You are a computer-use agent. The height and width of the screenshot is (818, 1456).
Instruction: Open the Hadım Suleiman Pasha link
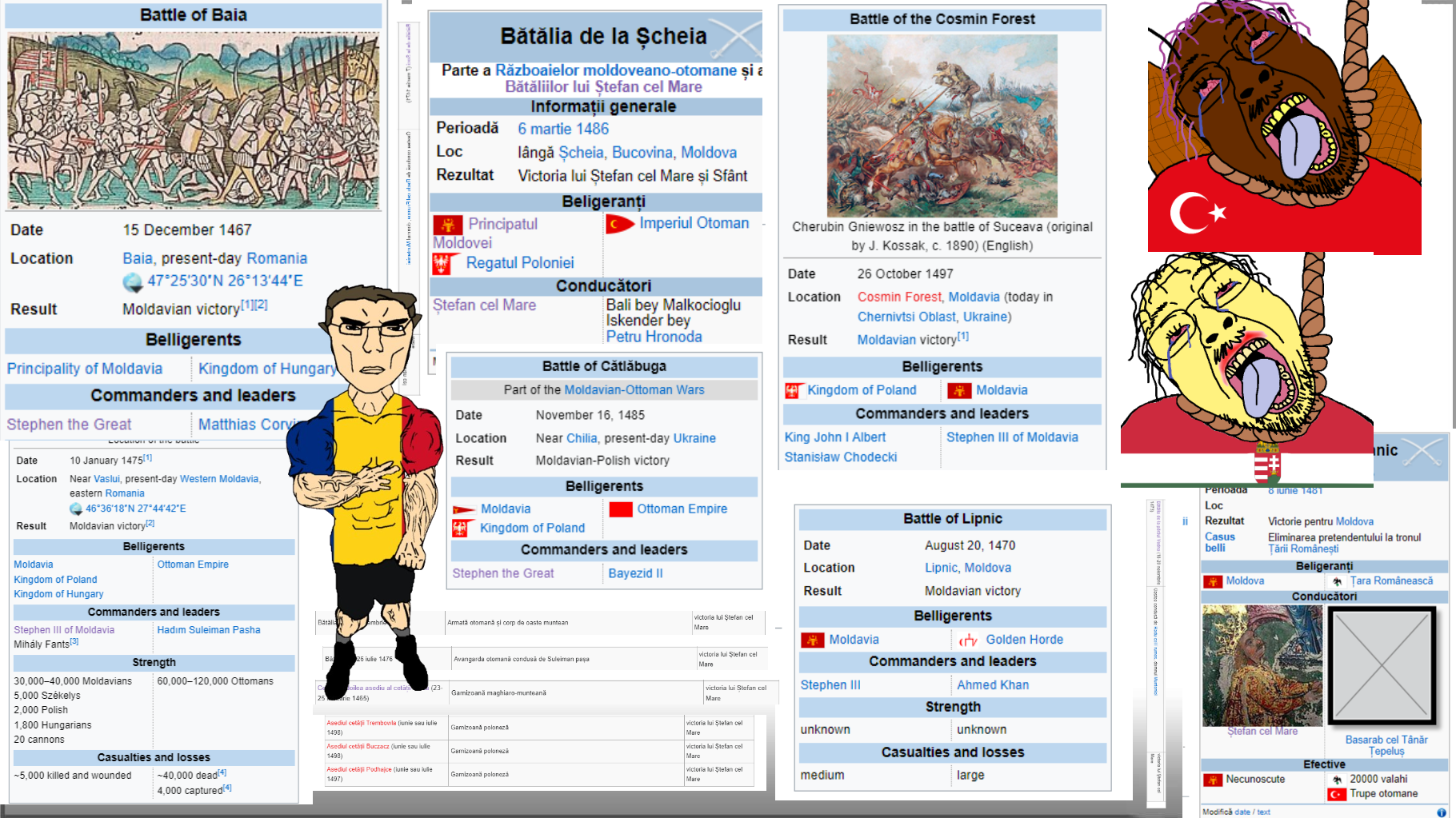click(x=209, y=630)
